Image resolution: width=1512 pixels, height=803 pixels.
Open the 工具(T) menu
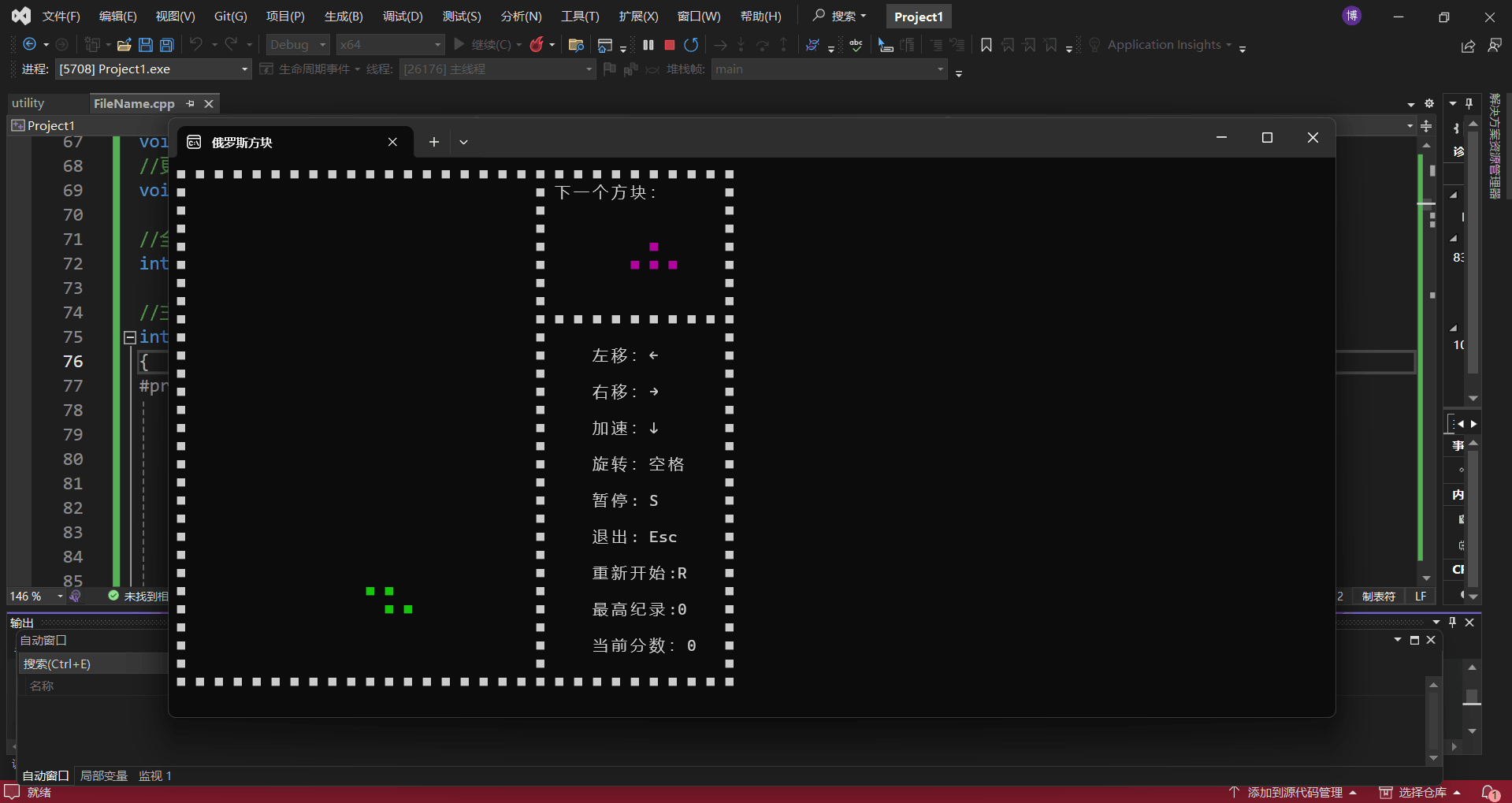click(x=580, y=16)
